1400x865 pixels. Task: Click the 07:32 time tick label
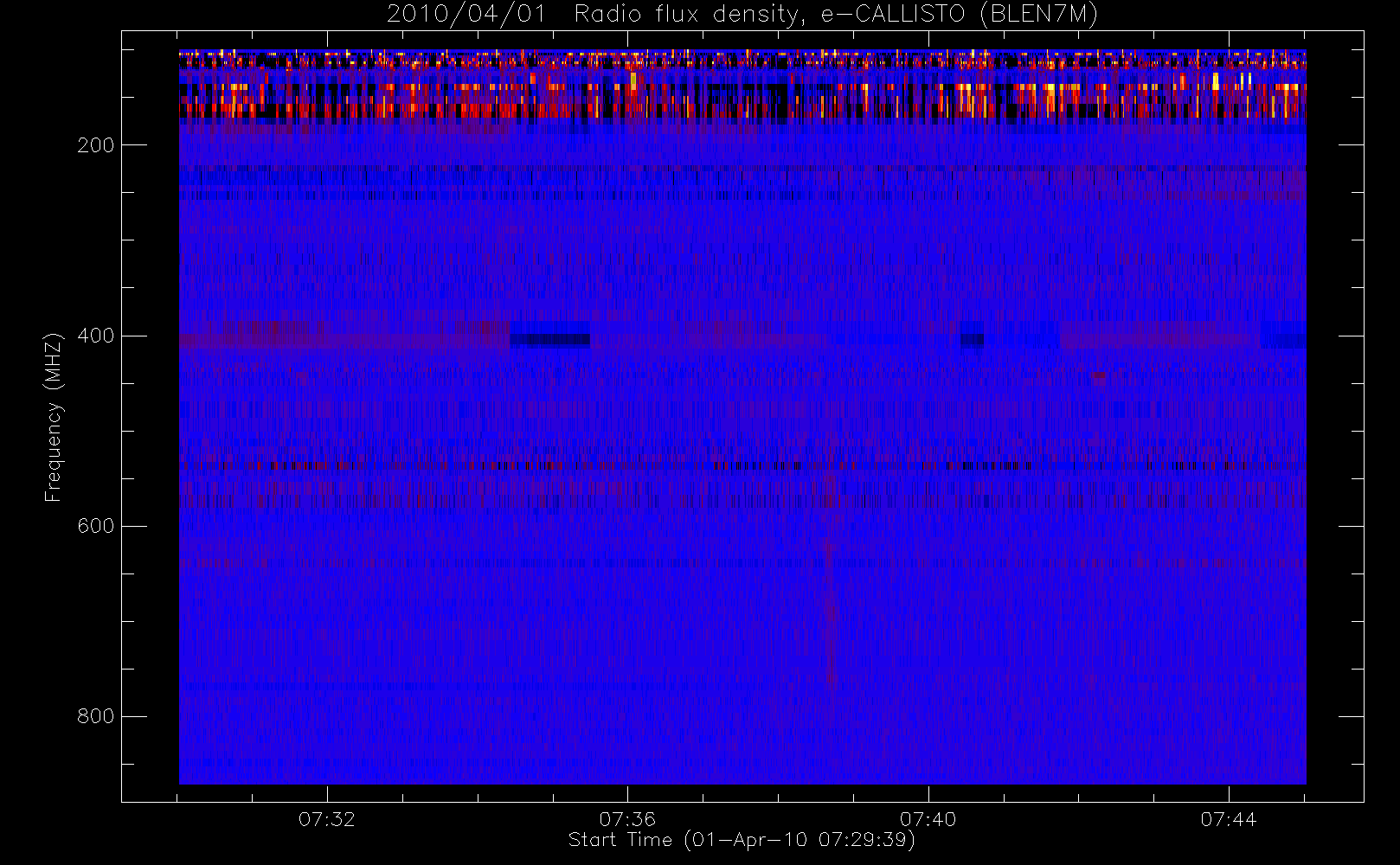tap(327, 819)
